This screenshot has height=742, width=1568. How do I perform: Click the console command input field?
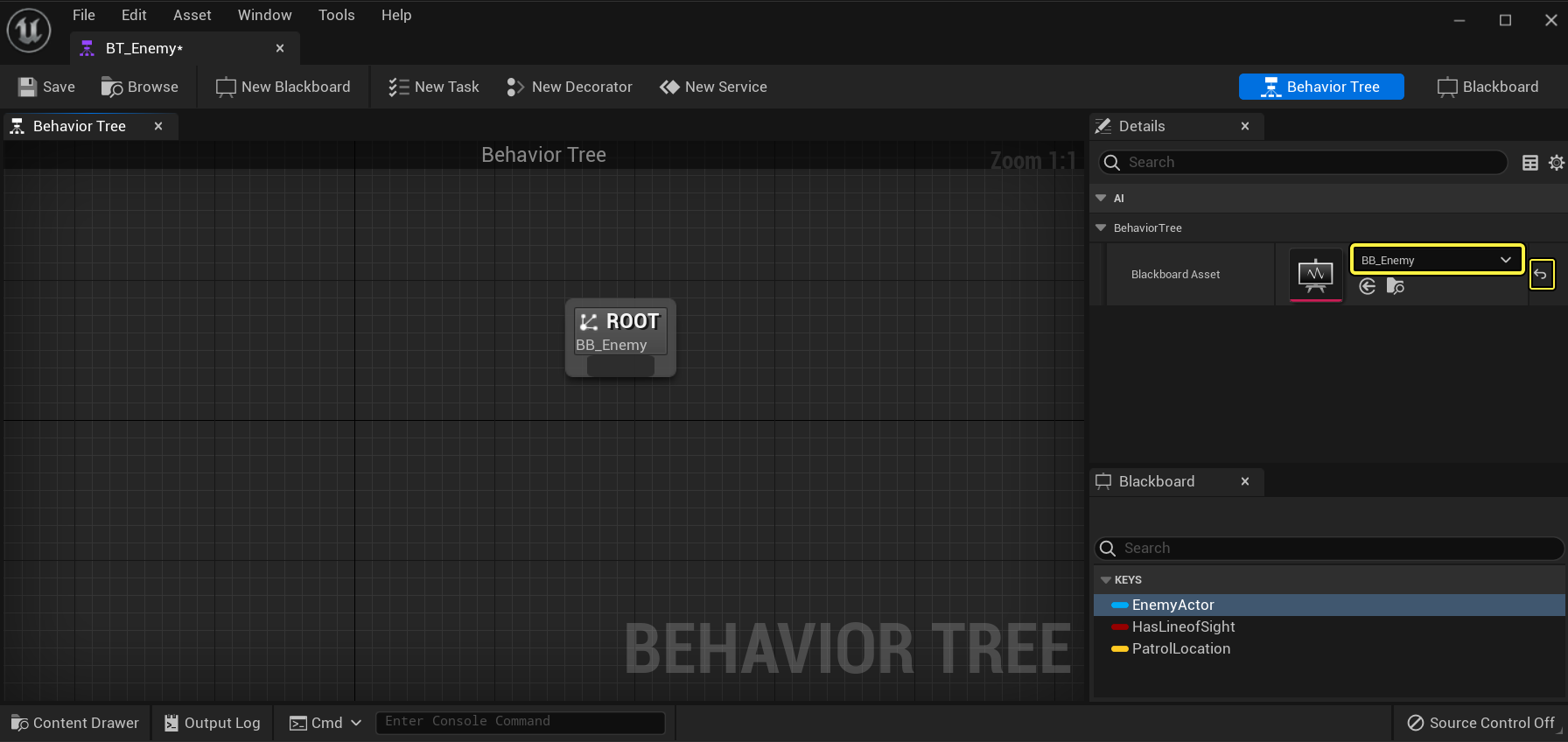click(520, 722)
